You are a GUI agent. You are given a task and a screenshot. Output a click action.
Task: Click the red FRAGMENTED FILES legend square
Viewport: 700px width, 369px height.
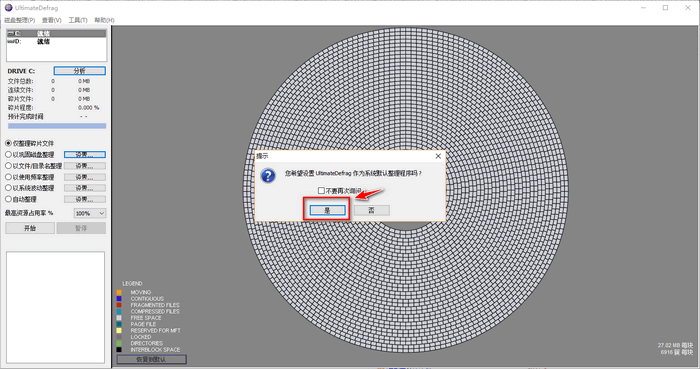coord(119,305)
